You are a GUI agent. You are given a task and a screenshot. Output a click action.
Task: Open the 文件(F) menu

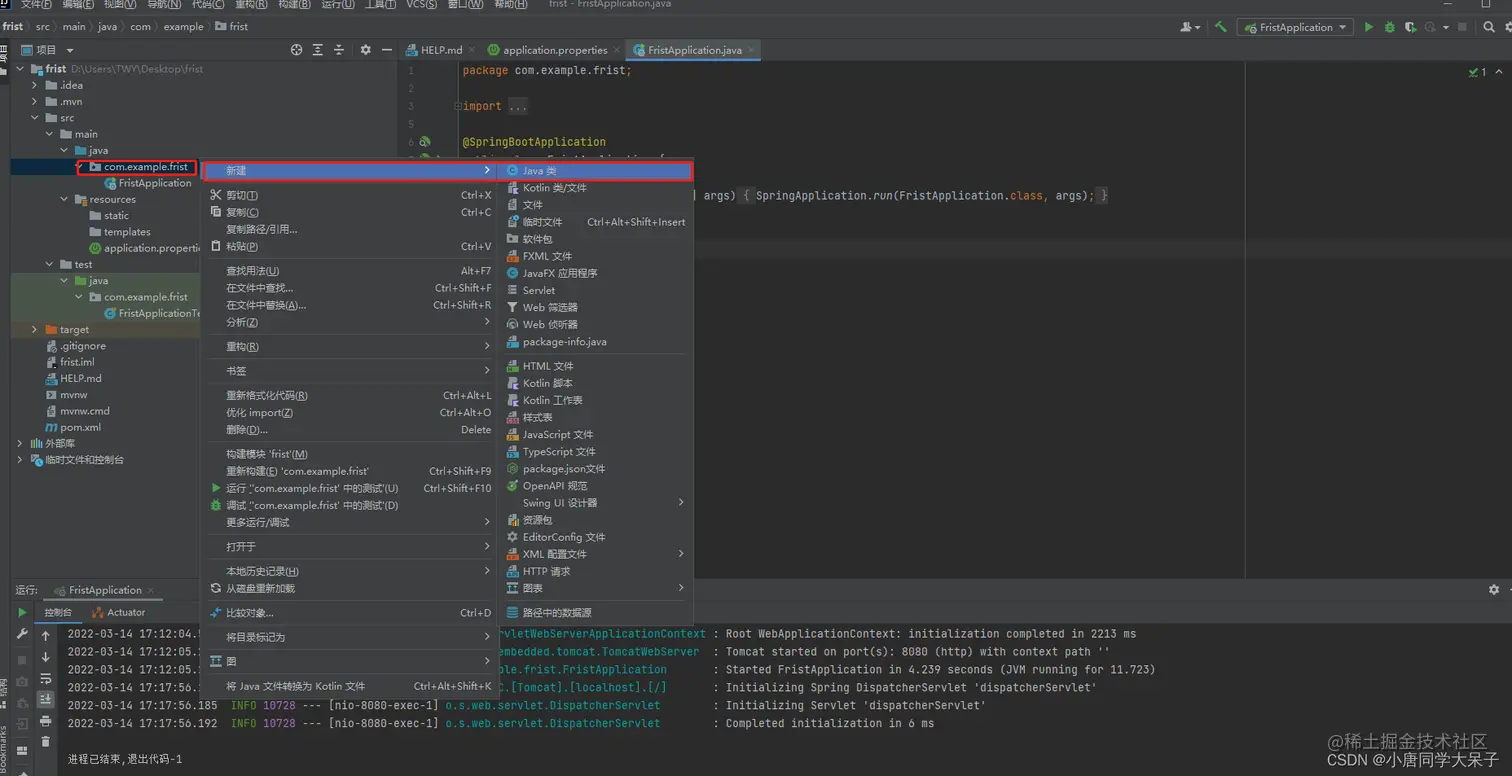tap(36, 5)
